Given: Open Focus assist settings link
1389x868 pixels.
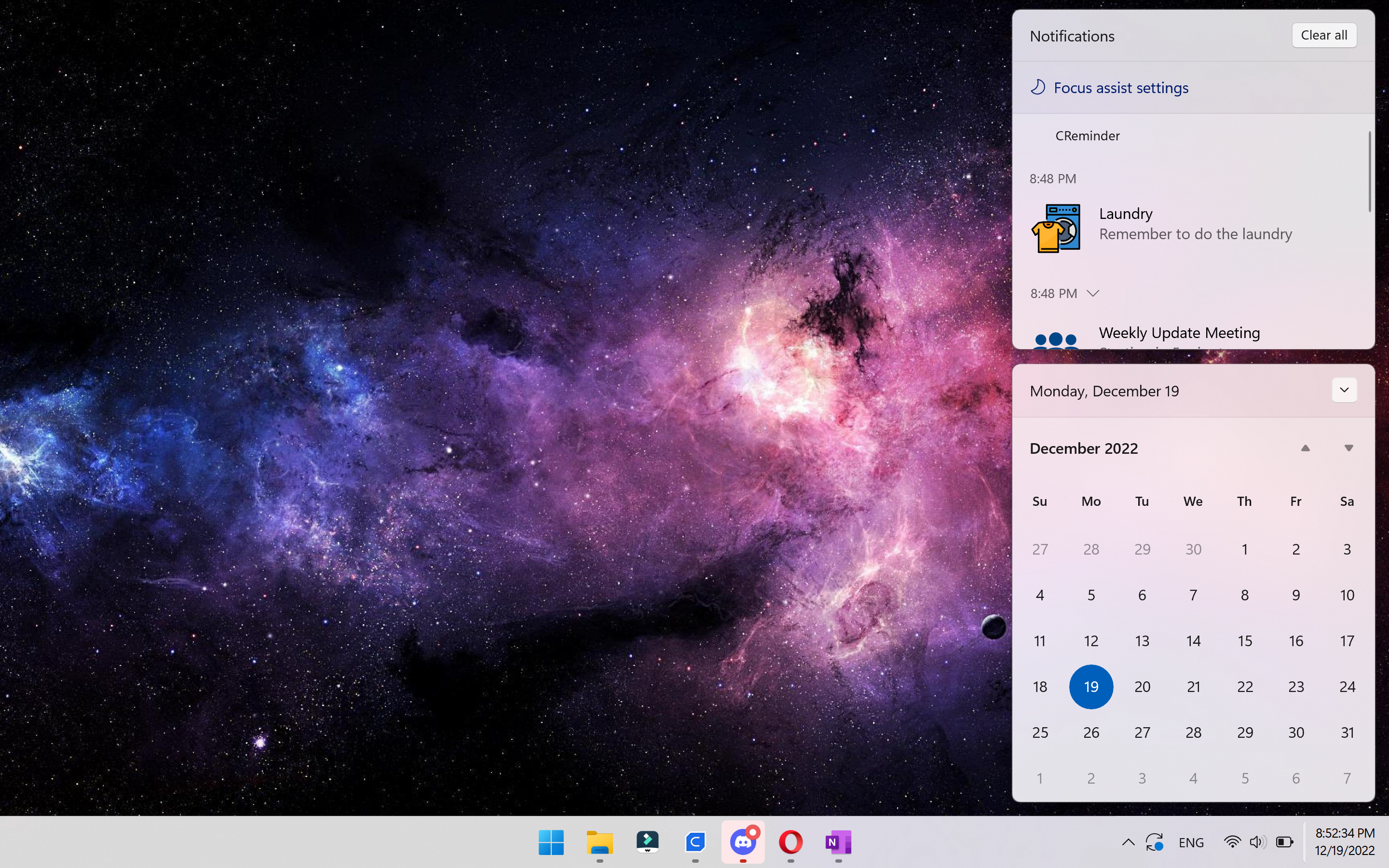Looking at the screenshot, I should click(1120, 88).
